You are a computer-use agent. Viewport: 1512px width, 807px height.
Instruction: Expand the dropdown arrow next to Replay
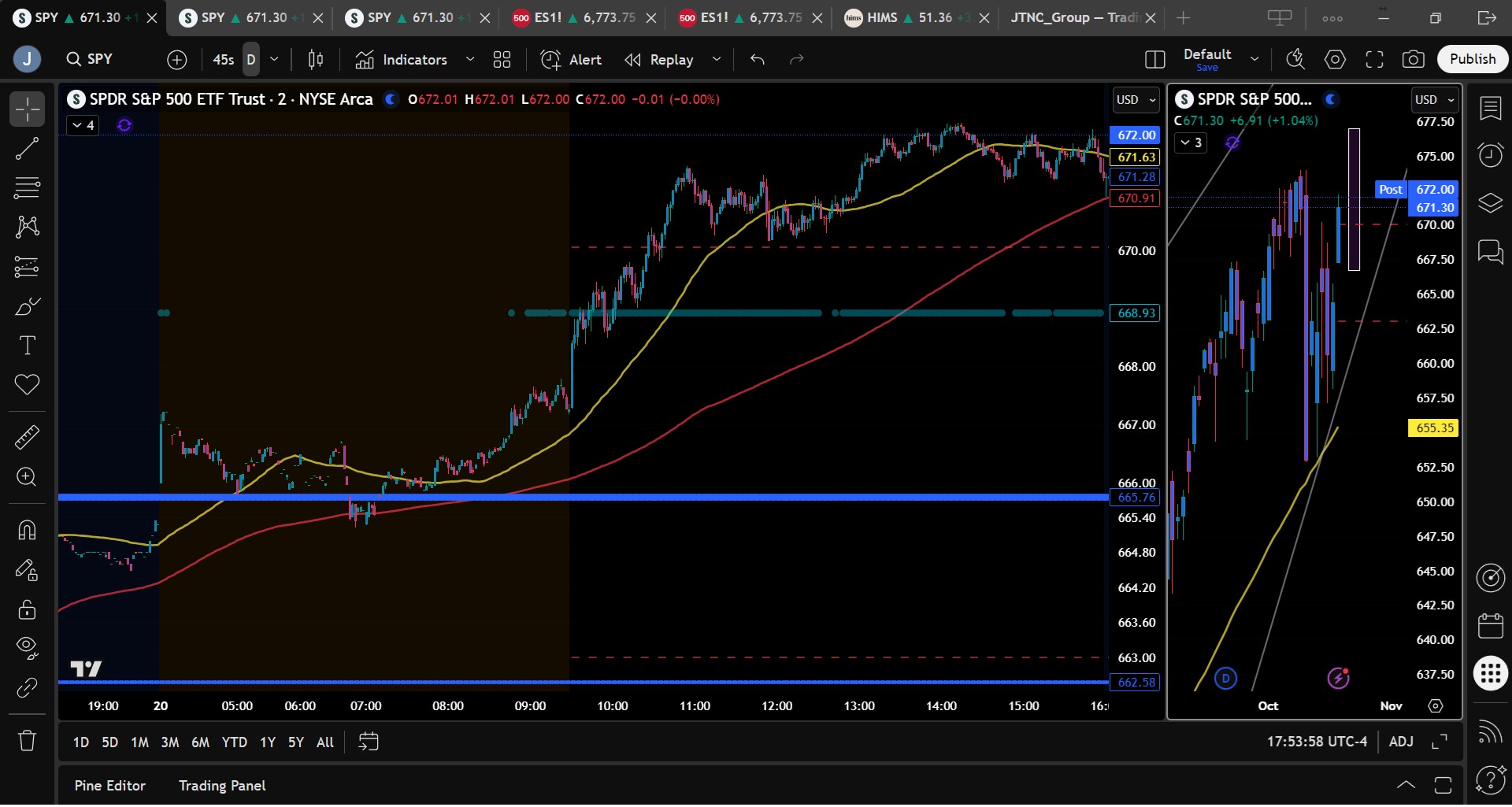(717, 59)
